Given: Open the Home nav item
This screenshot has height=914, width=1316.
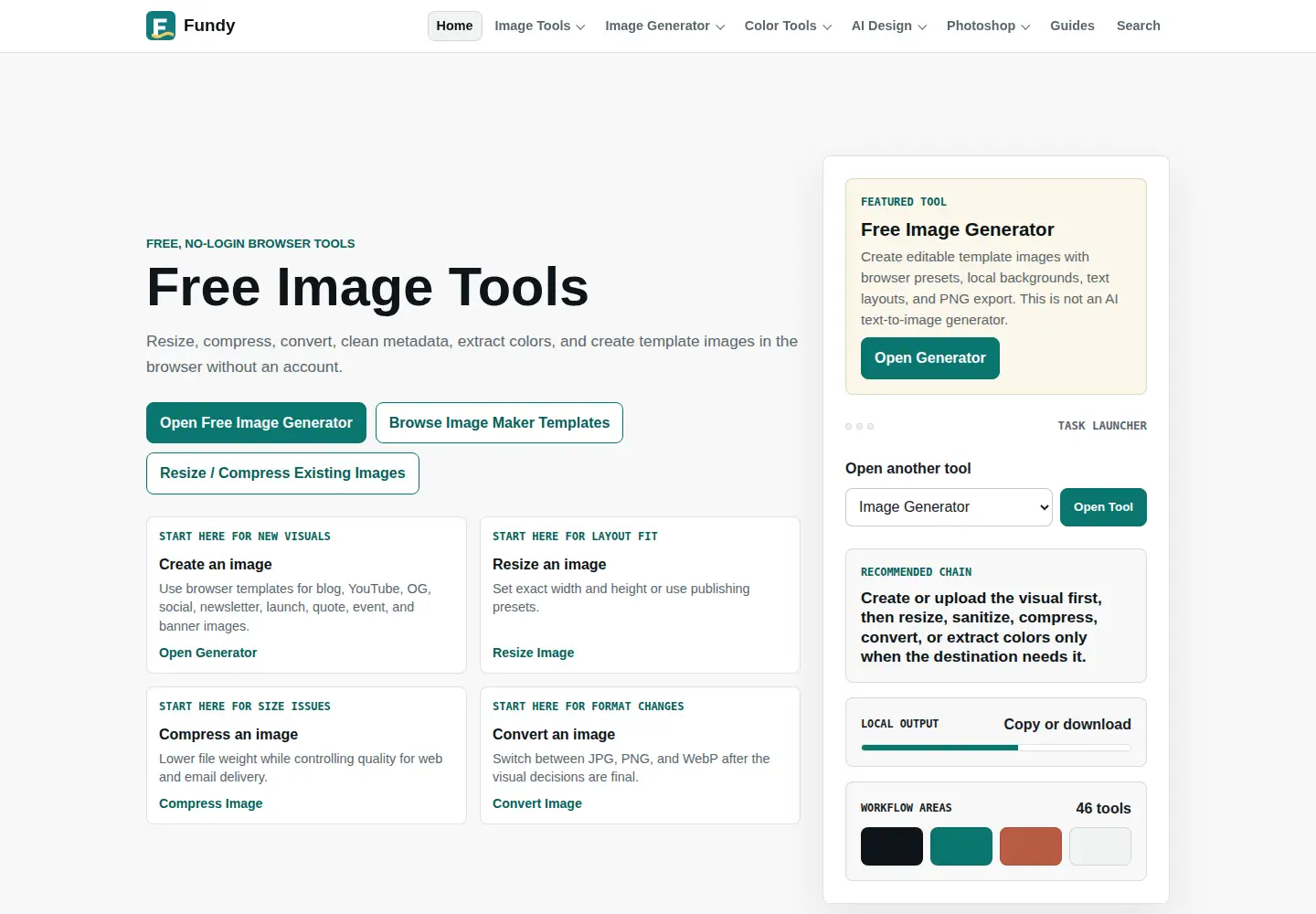Looking at the screenshot, I should tap(454, 26).
